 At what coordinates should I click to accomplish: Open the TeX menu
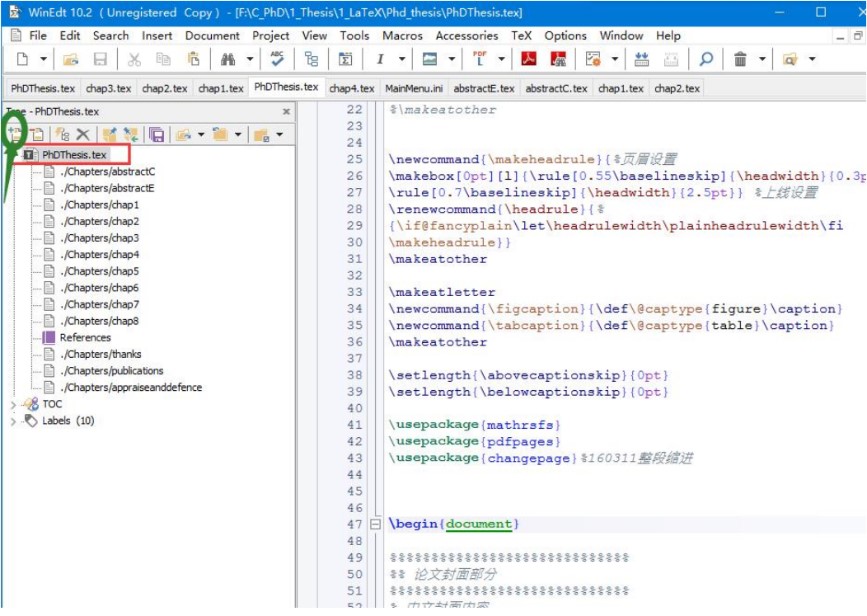pyautogui.click(x=521, y=35)
